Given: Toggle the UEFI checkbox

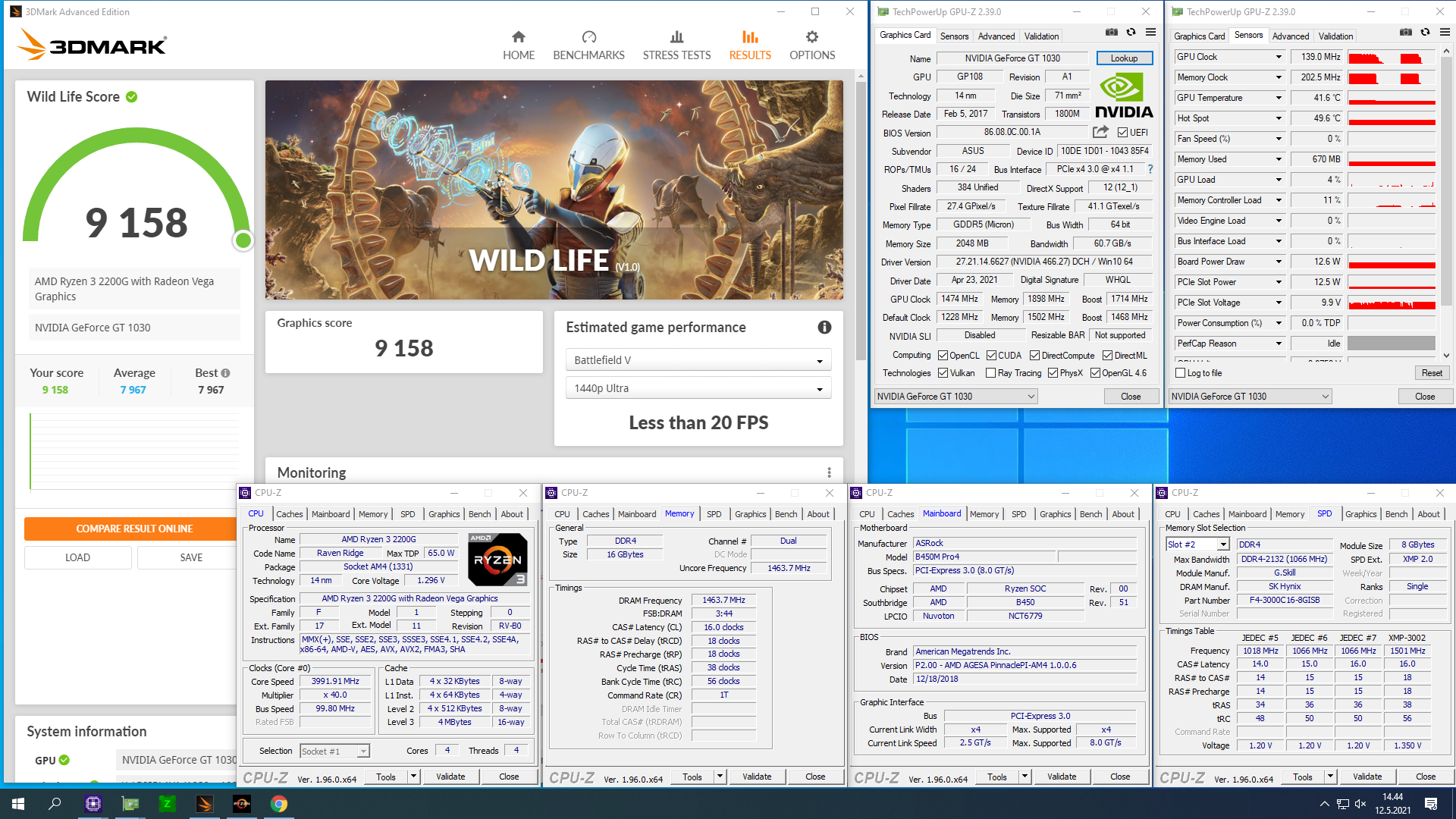Looking at the screenshot, I should pos(1122,133).
